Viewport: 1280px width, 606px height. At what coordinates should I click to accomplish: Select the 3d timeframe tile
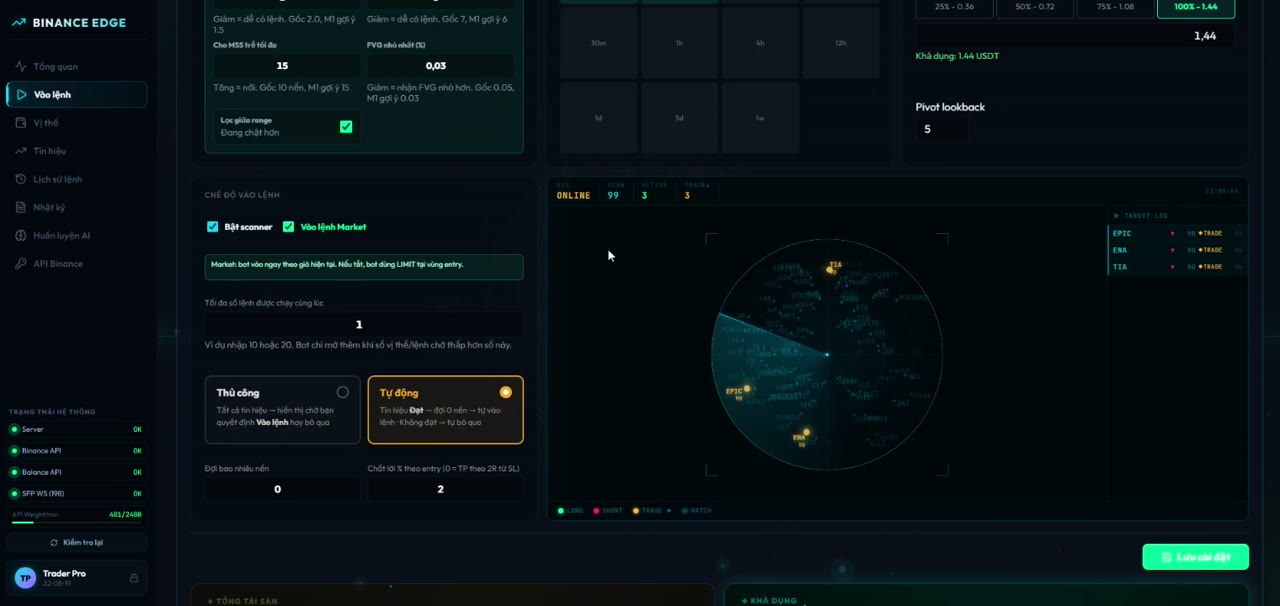(679, 118)
